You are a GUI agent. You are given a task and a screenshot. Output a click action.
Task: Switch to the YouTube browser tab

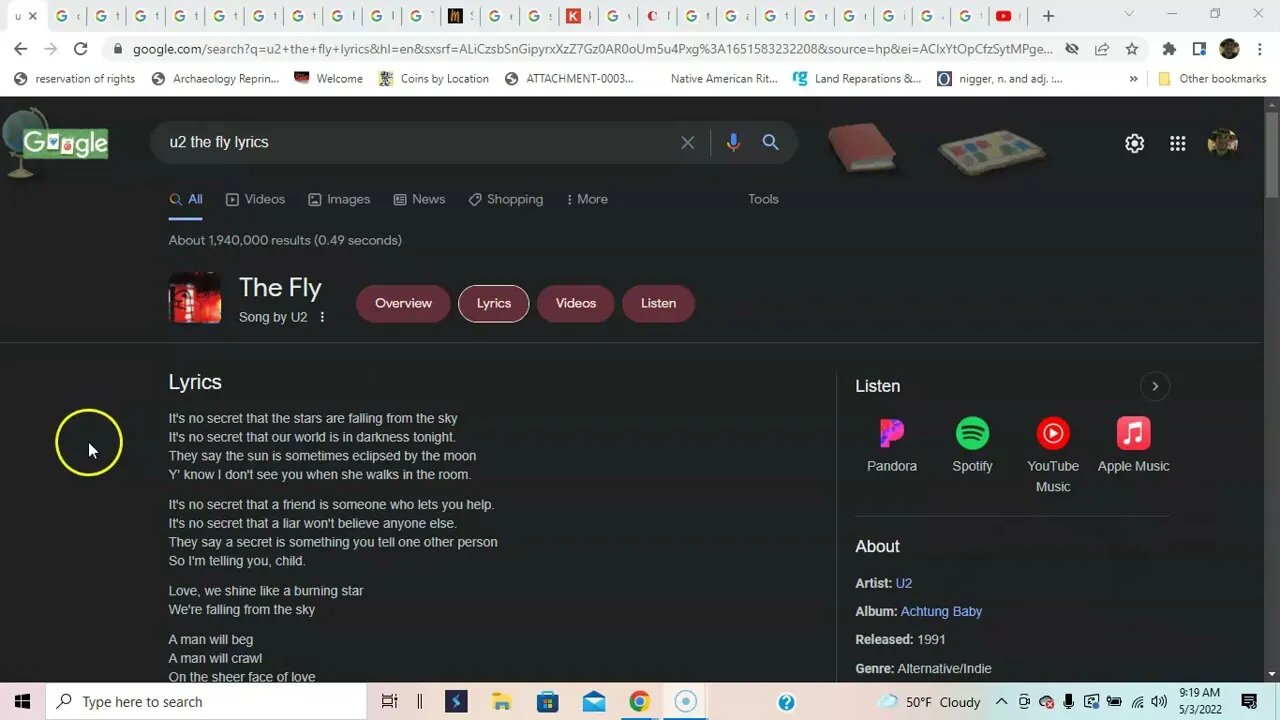(1007, 16)
